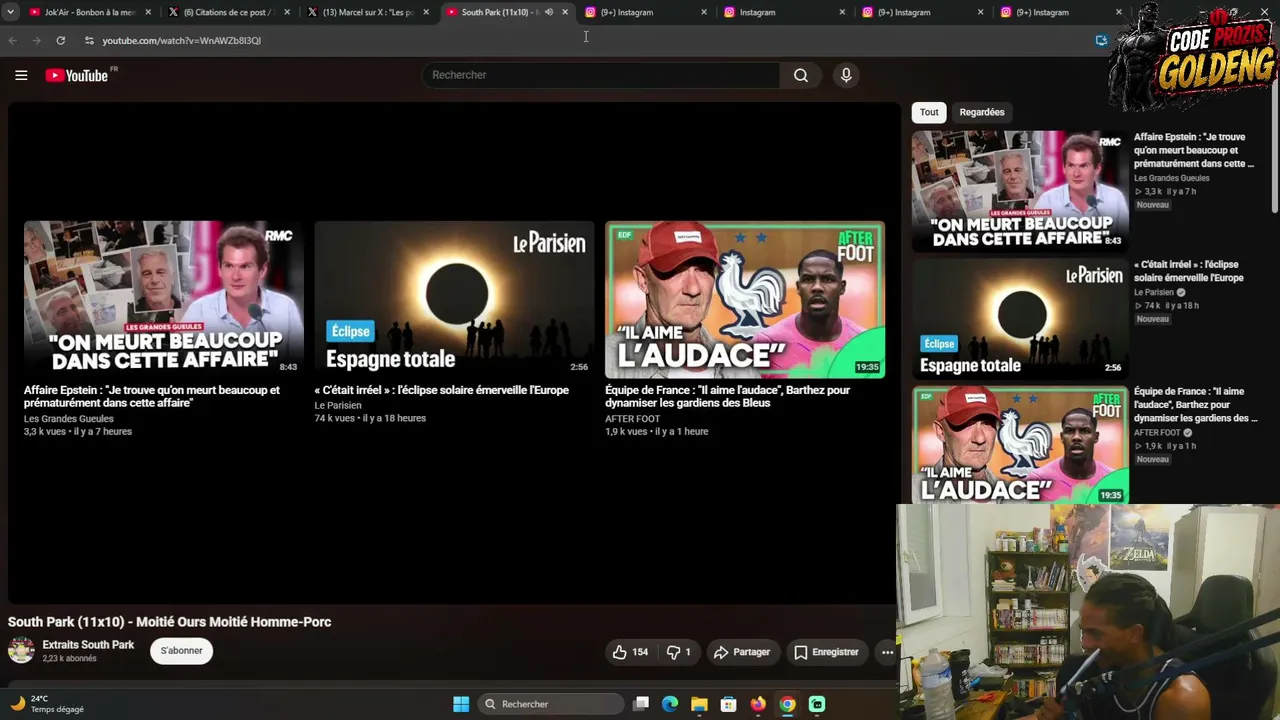Focus the YouTube Rechercher search field

[601, 75]
